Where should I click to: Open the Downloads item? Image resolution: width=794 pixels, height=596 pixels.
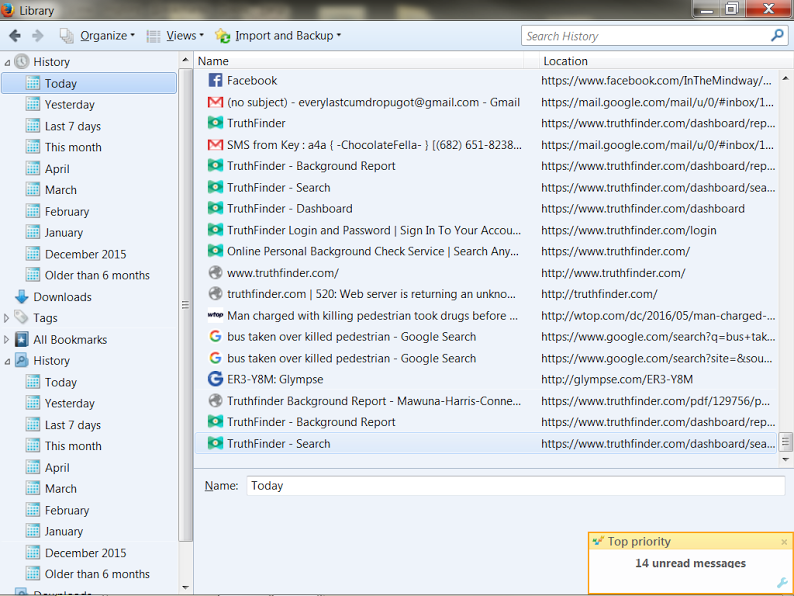(62, 297)
